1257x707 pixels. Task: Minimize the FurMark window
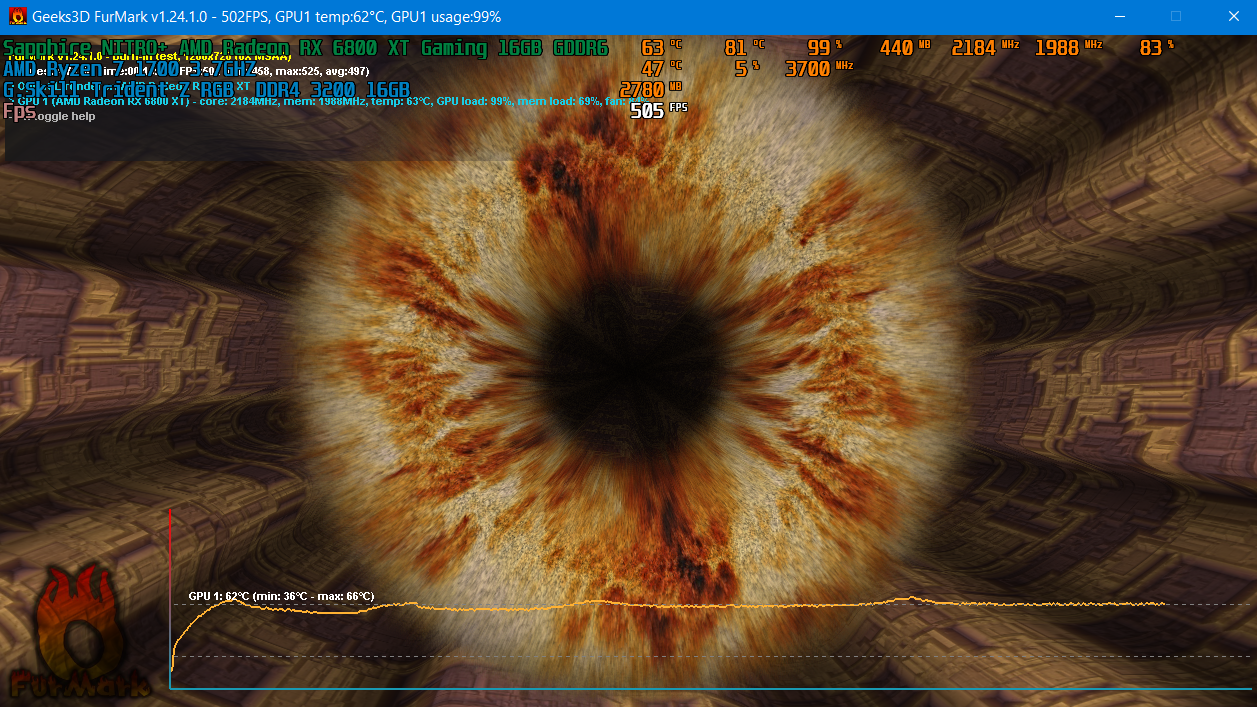coord(1119,17)
